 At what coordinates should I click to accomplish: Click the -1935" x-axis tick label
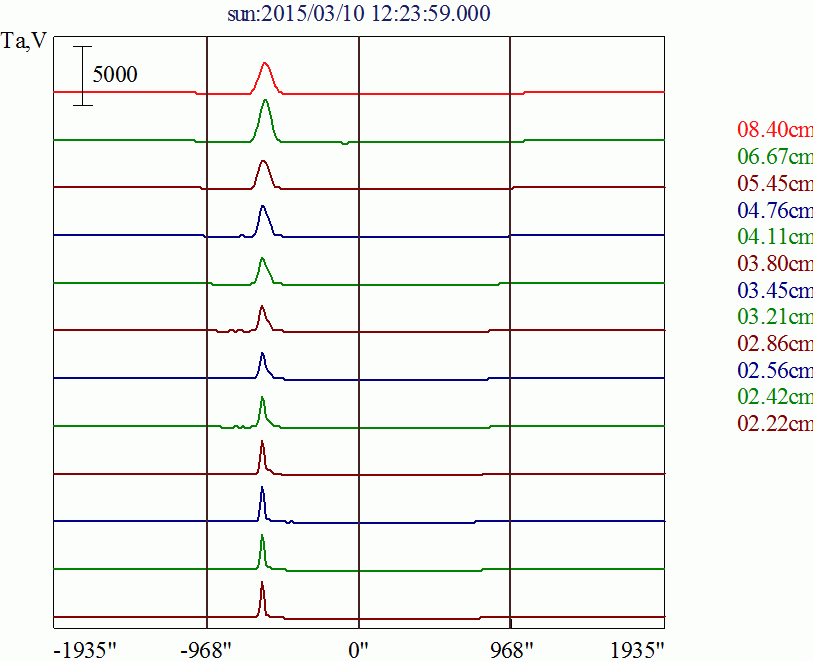85,650
